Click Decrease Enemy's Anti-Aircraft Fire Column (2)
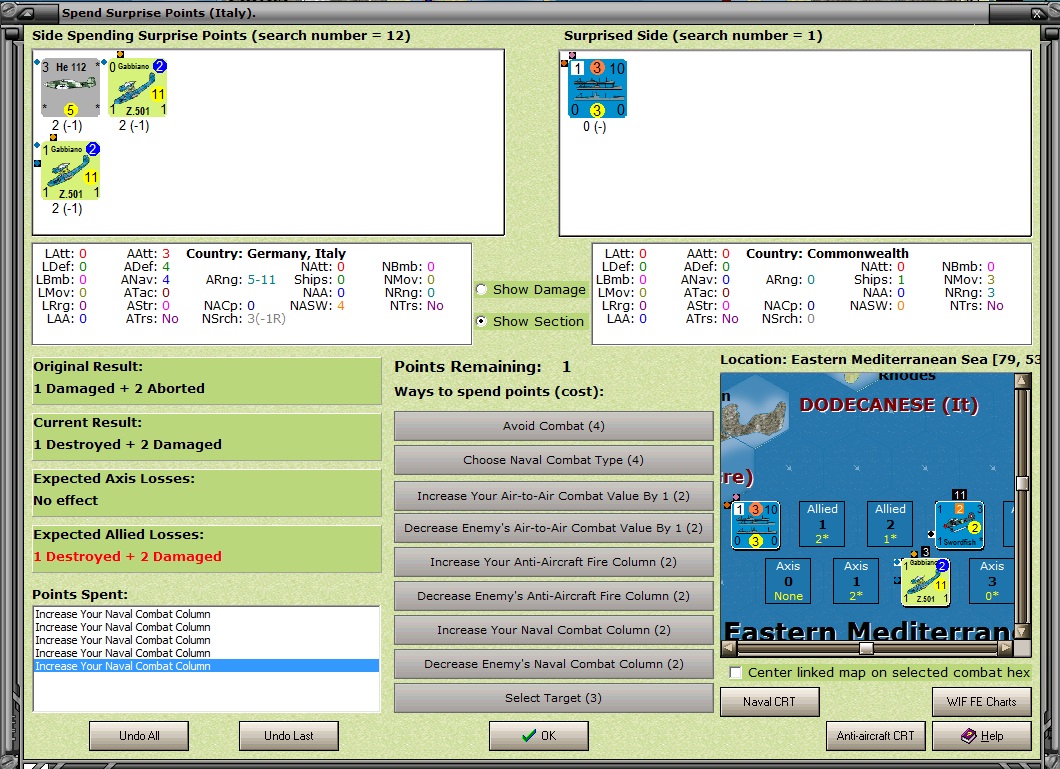Image resolution: width=1060 pixels, height=769 pixels. pos(554,595)
